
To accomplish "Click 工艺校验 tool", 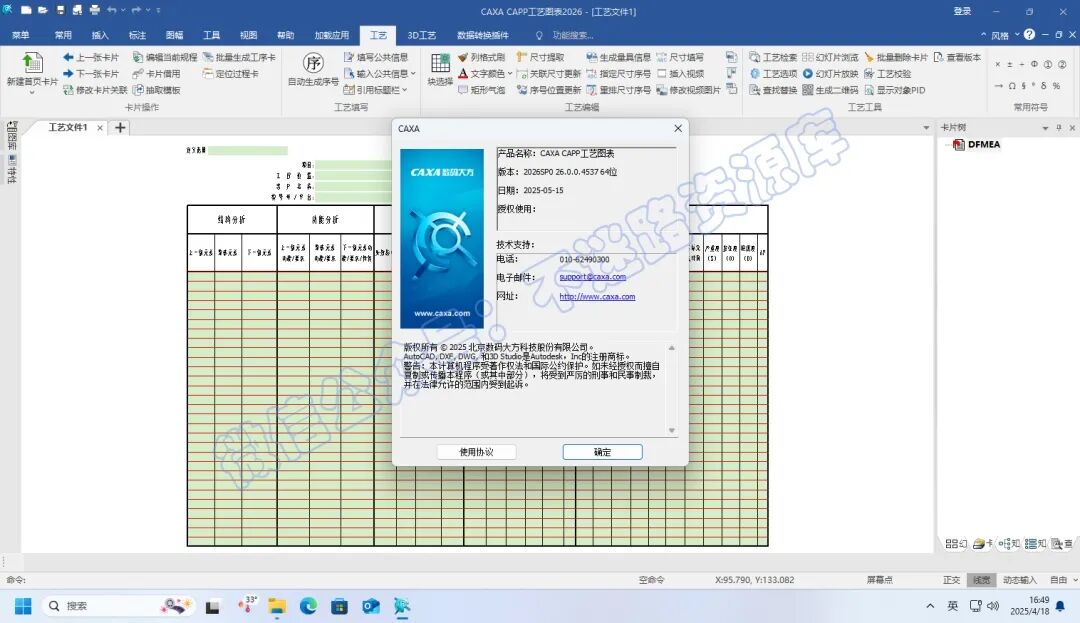I will click(888, 74).
